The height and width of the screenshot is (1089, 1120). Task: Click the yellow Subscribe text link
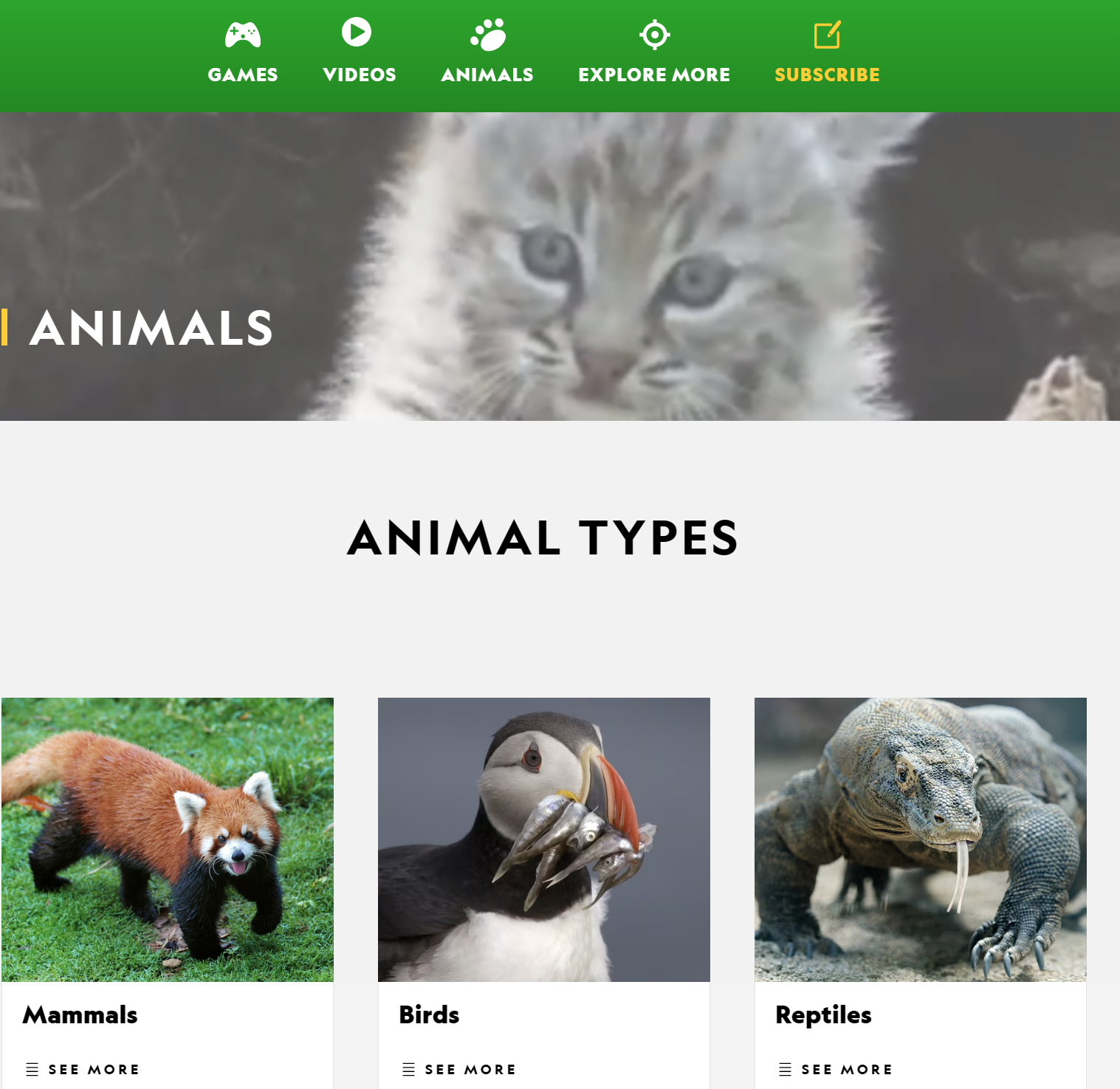pyautogui.click(x=827, y=75)
